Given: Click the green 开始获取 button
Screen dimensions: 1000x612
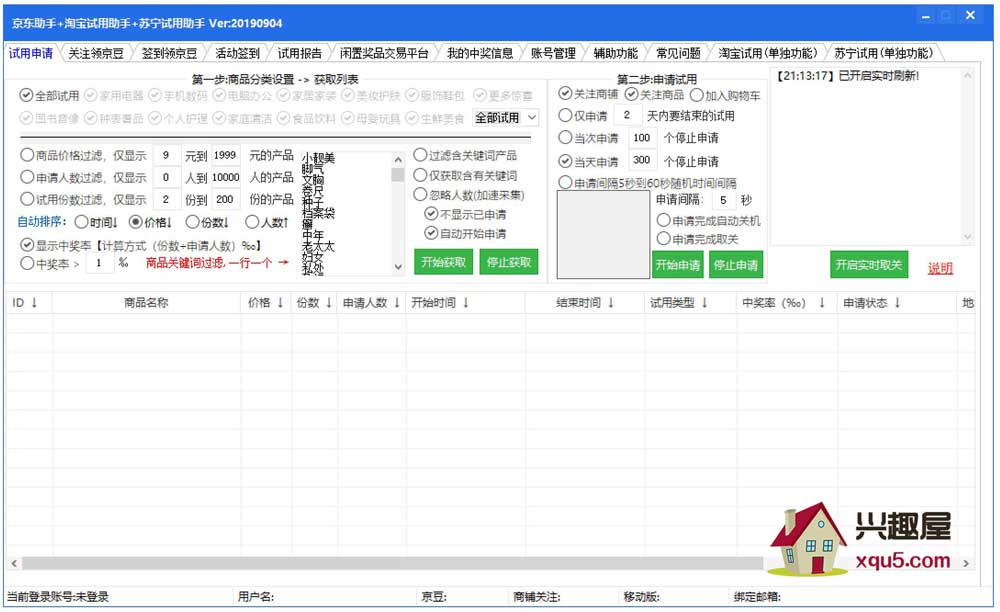Looking at the screenshot, I should pos(442,263).
